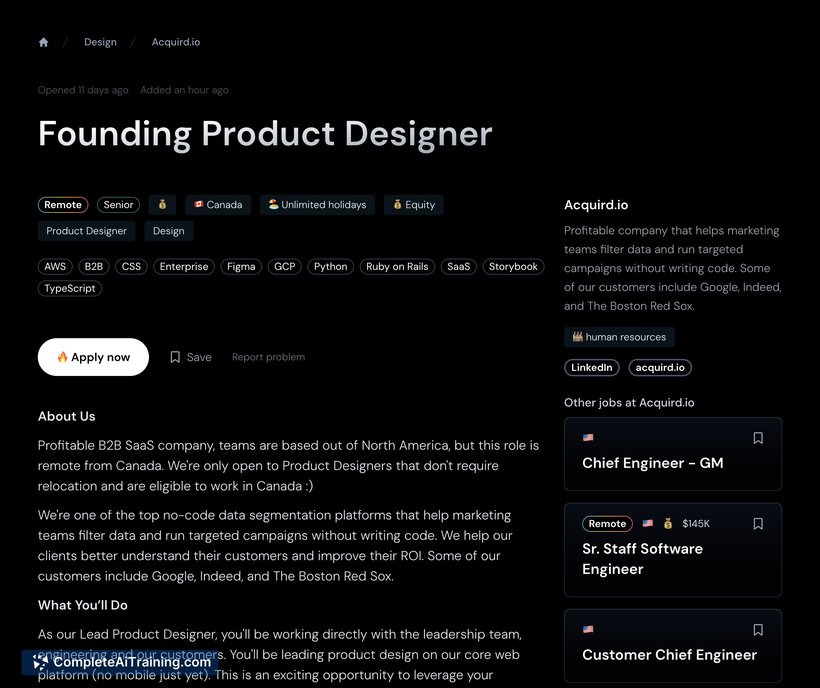Viewport: 820px width, 688px height.
Task: Click the Report problem link
Action: [268, 357]
